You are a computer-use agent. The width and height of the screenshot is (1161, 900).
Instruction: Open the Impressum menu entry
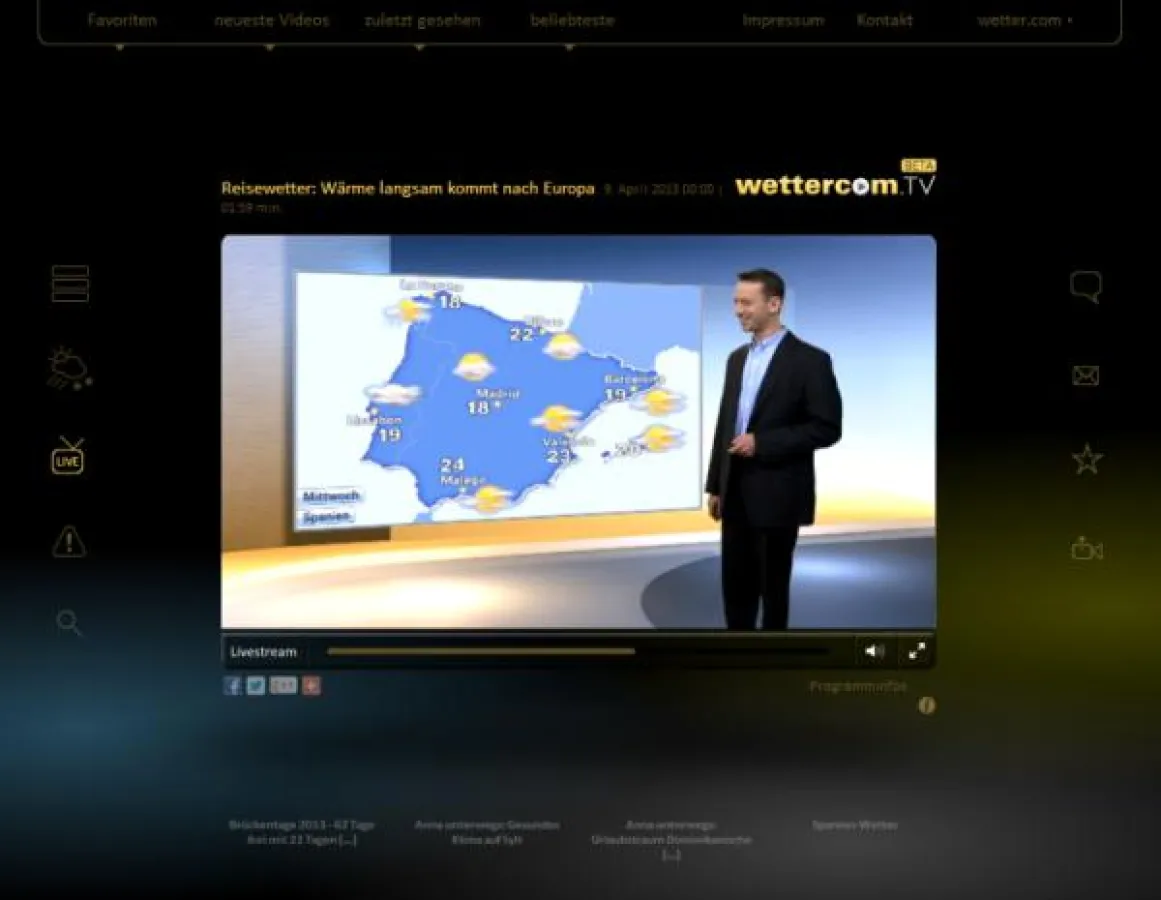pos(783,19)
